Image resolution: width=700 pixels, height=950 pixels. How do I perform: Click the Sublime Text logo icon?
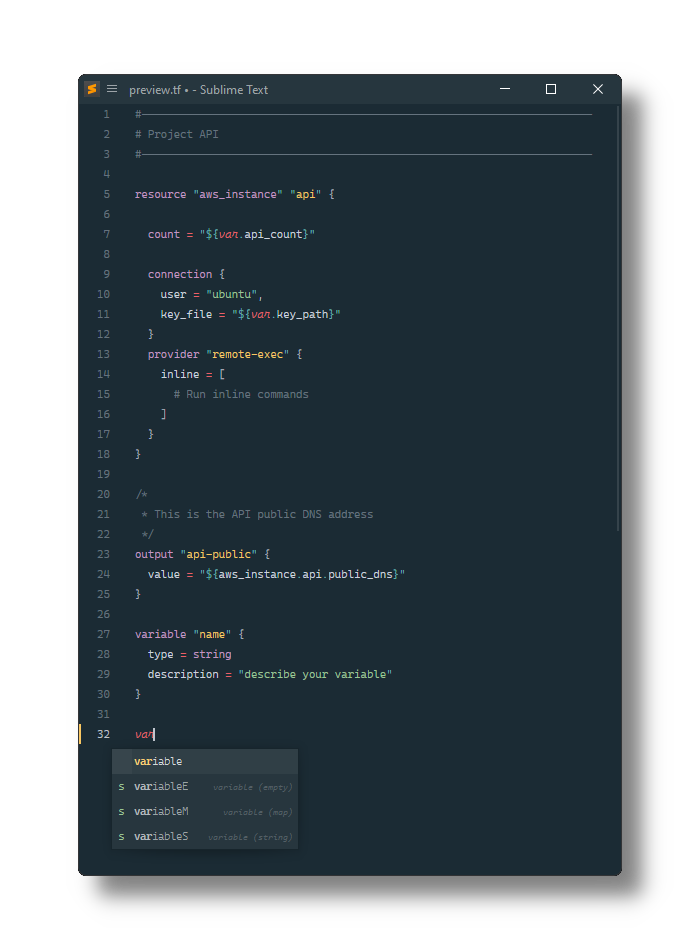point(92,89)
